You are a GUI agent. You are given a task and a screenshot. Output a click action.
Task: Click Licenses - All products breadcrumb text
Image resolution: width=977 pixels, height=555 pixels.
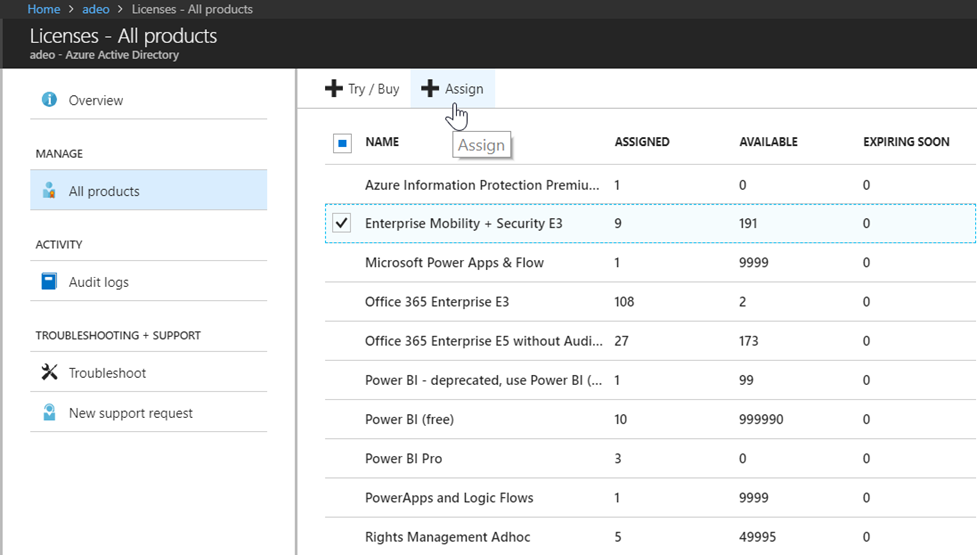pyautogui.click(x=192, y=9)
